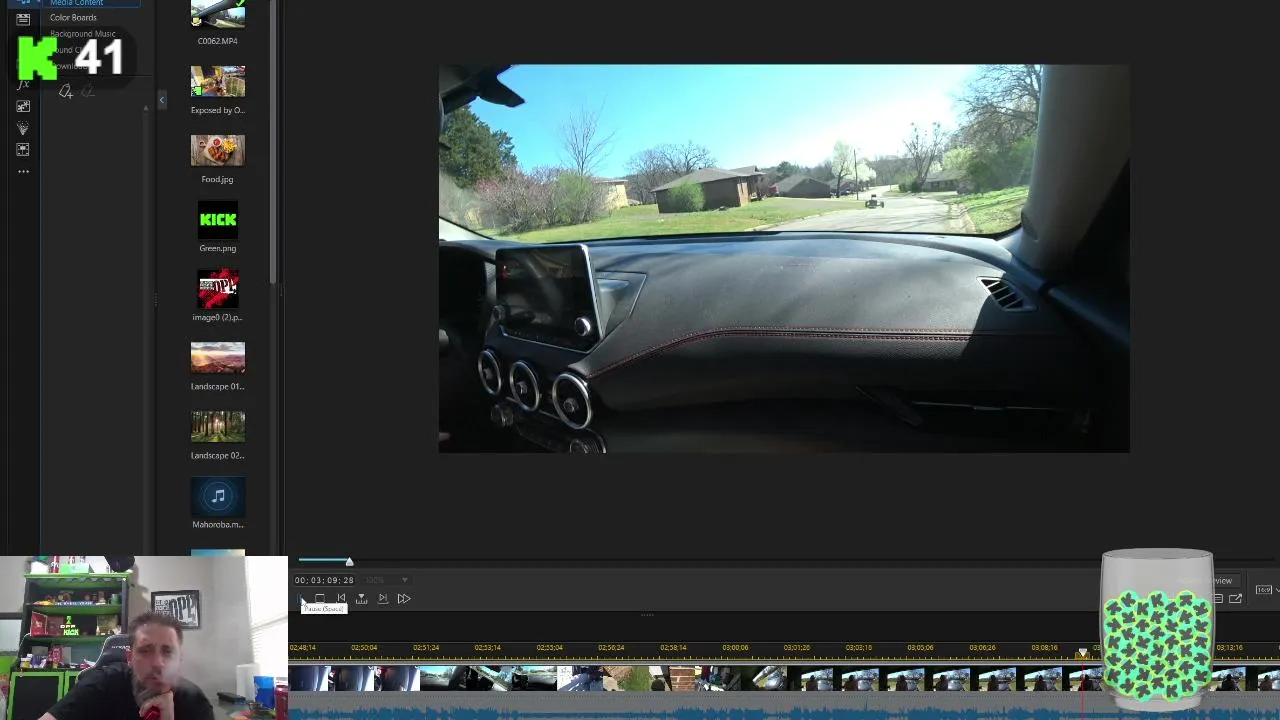Screen dimensions: 1280x720
Task: Select the Landscape 02 thumbnail
Action: [x=218, y=426]
